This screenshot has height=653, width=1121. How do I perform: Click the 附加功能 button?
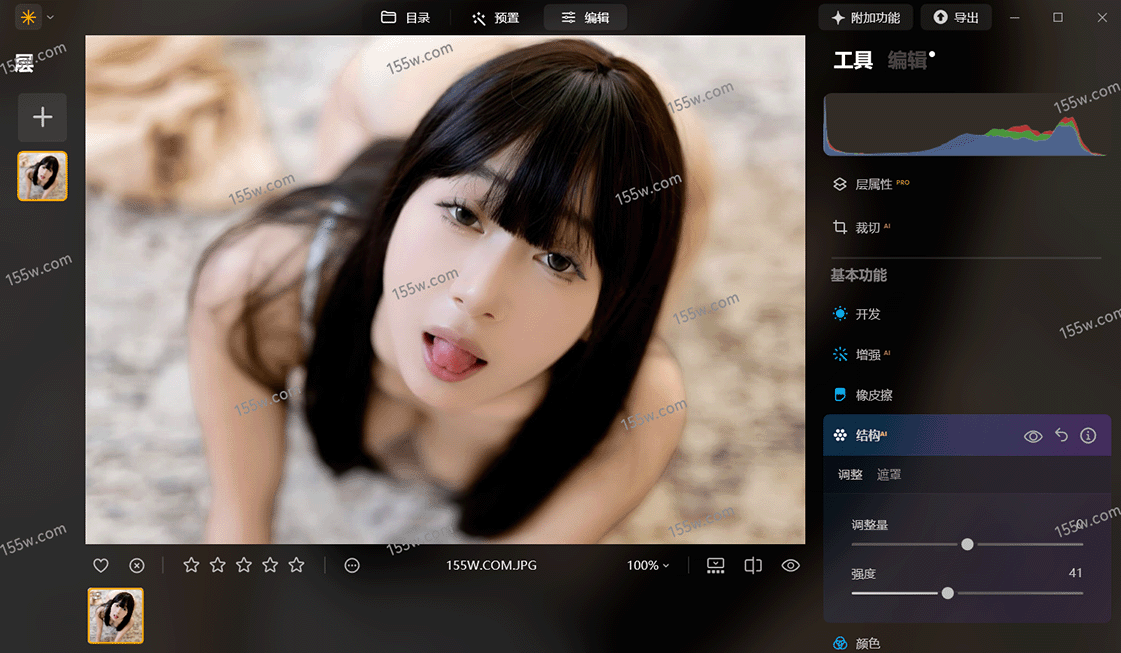tap(865, 18)
